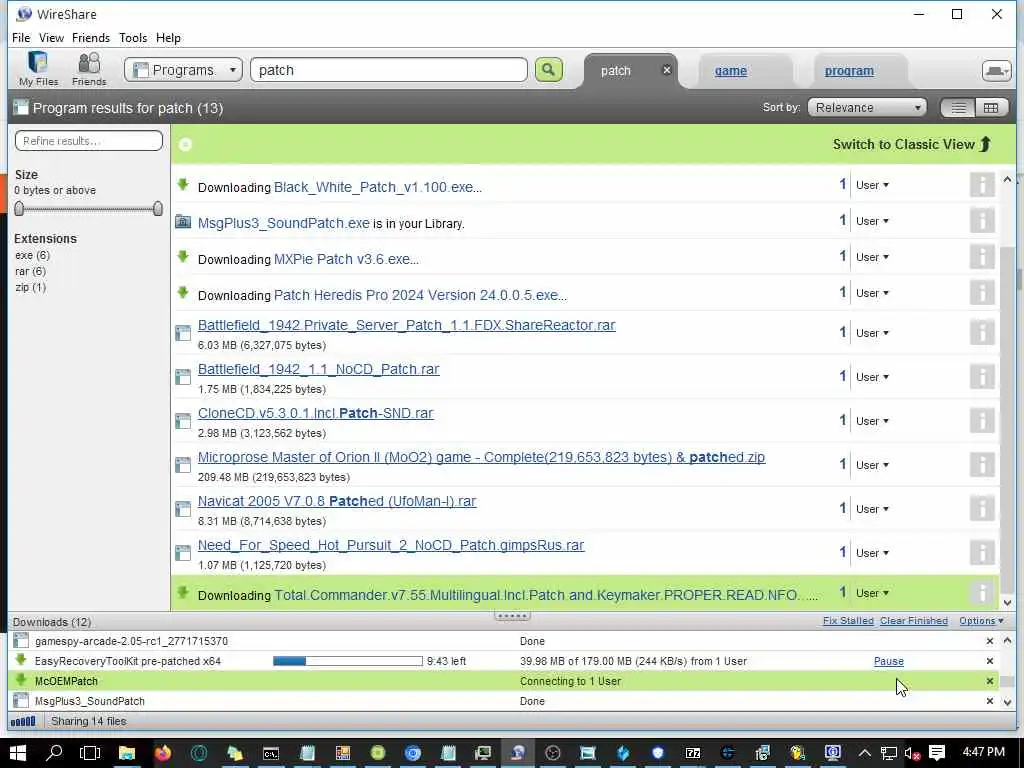Open the View menu
Screen dimensions: 1024x768
pos(51,38)
